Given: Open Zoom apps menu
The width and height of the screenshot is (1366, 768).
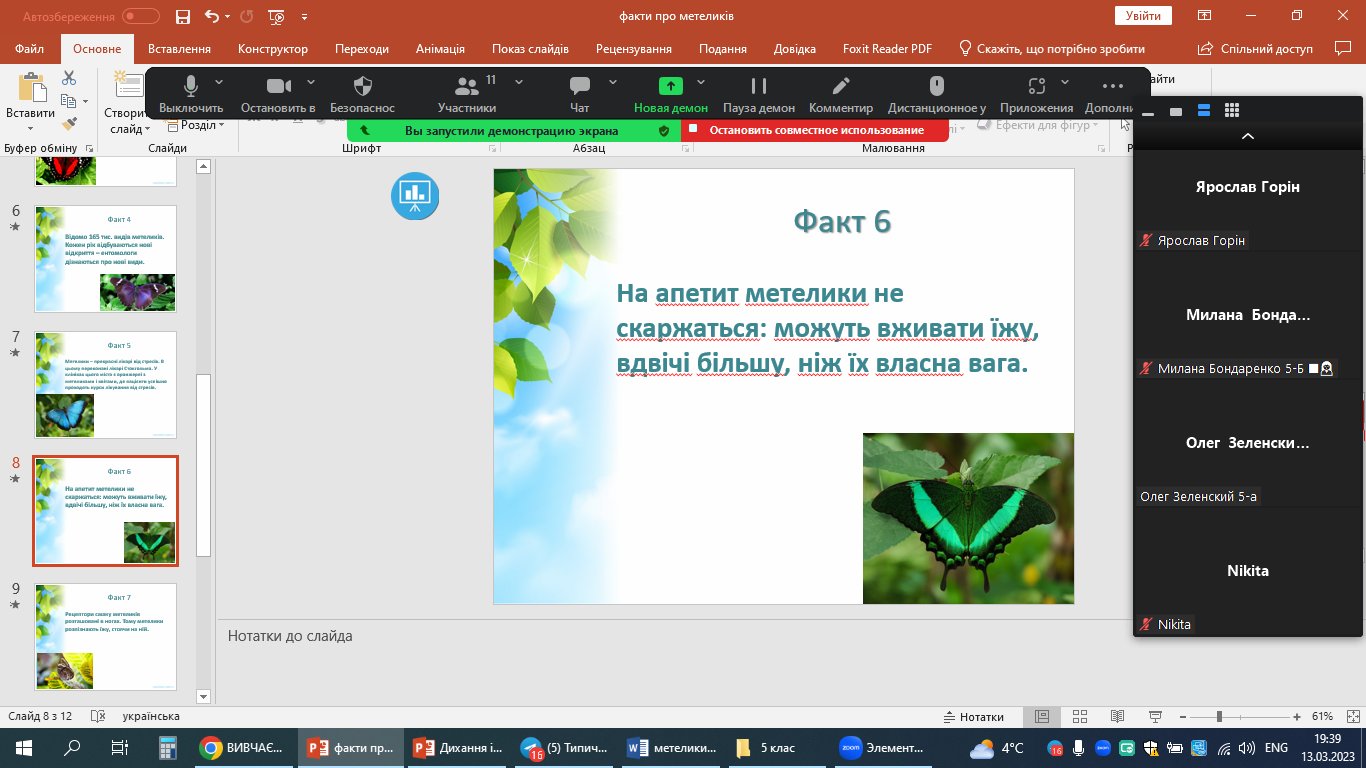Looking at the screenshot, I should [1037, 95].
